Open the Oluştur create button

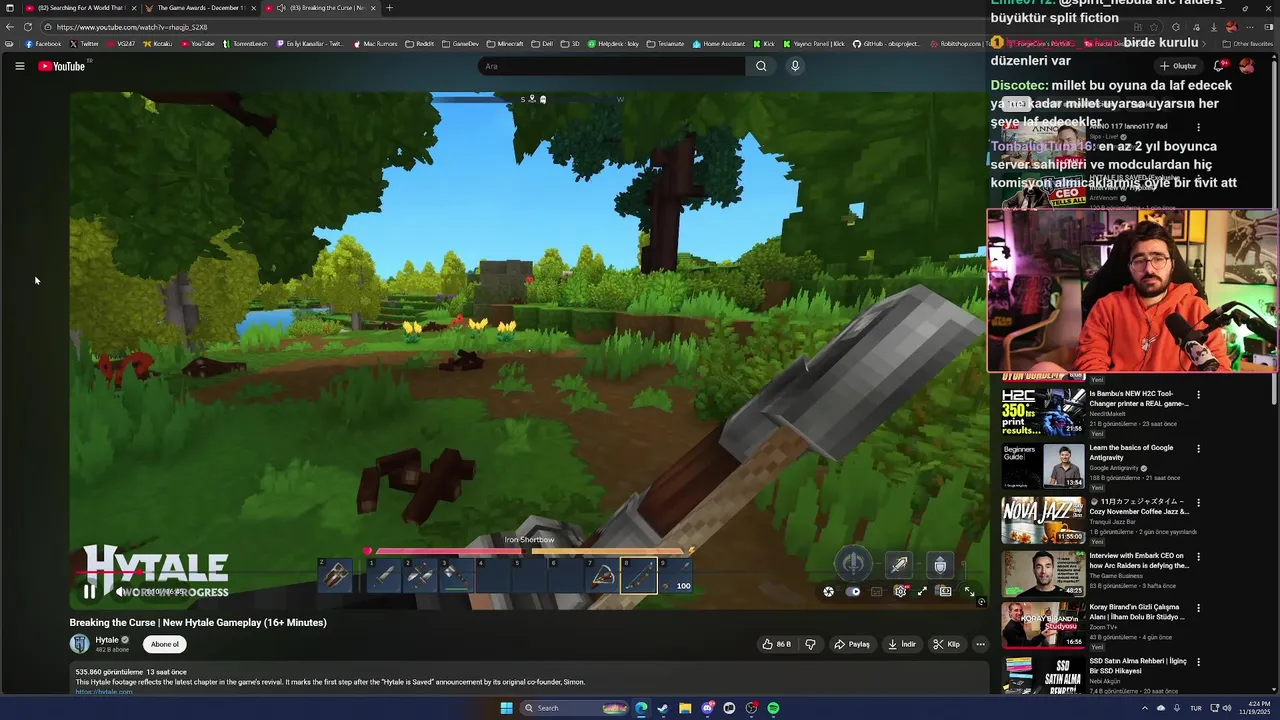point(1177,66)
